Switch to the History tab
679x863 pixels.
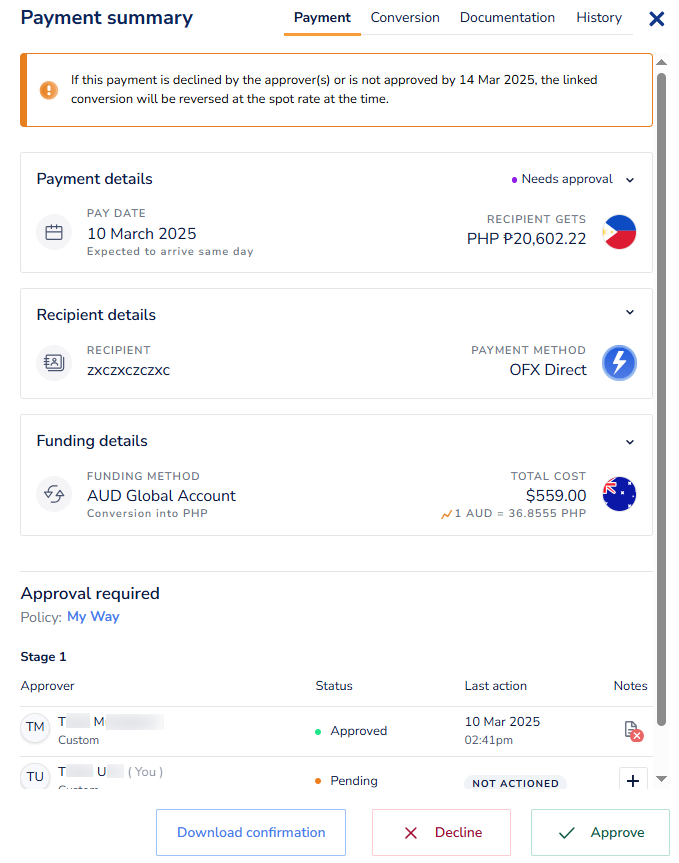[x=598, y=17]
